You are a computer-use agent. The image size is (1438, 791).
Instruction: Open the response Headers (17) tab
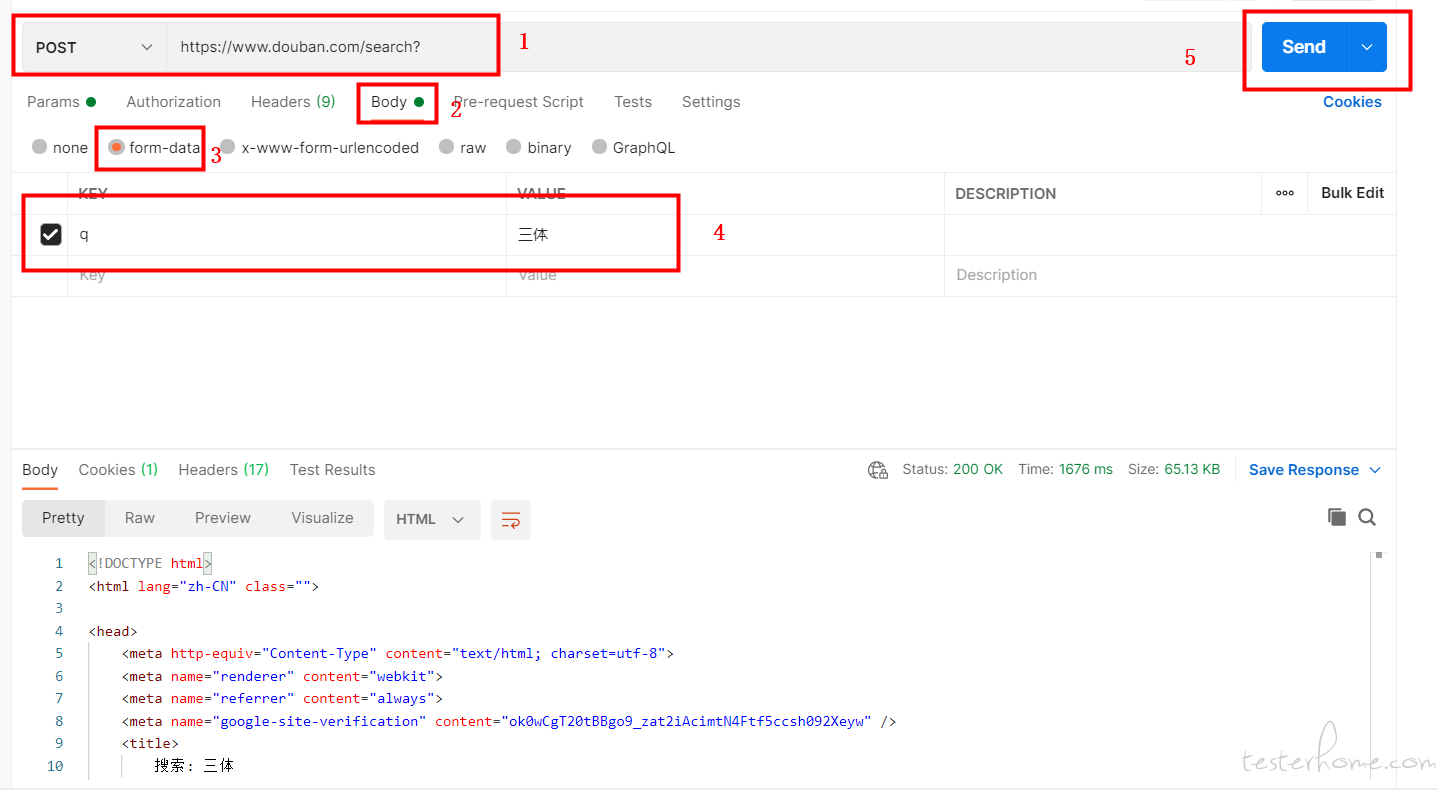pyautogui.click(x=223, y=470)
